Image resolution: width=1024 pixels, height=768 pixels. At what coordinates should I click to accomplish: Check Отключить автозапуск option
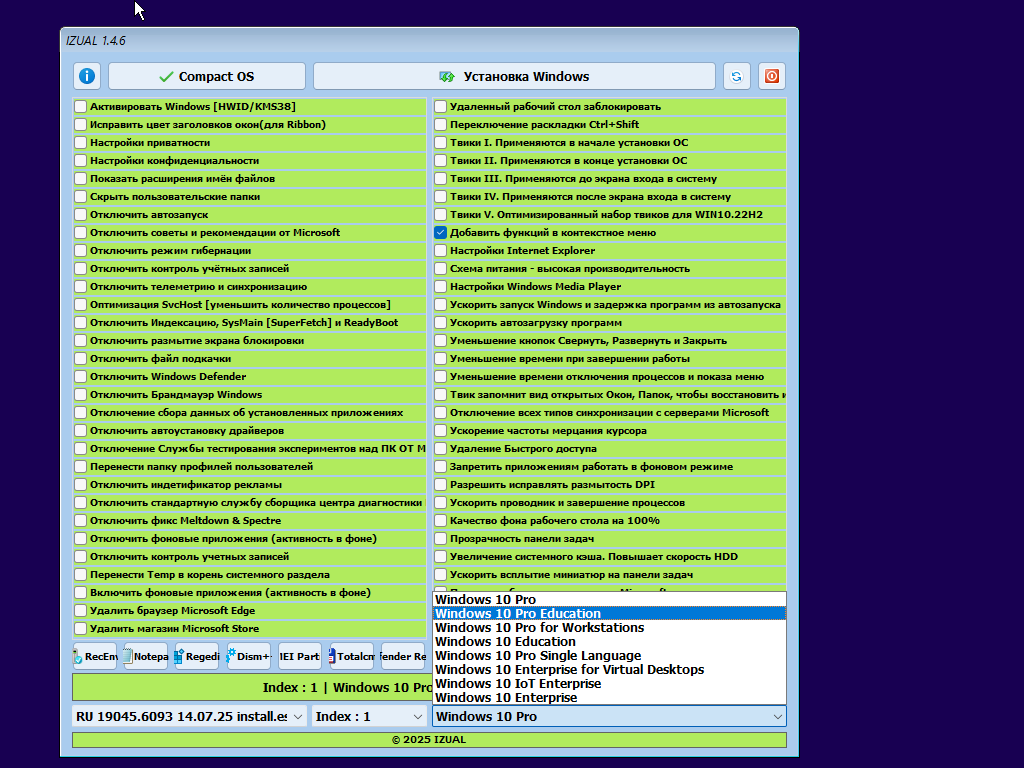tap(80, 214)
